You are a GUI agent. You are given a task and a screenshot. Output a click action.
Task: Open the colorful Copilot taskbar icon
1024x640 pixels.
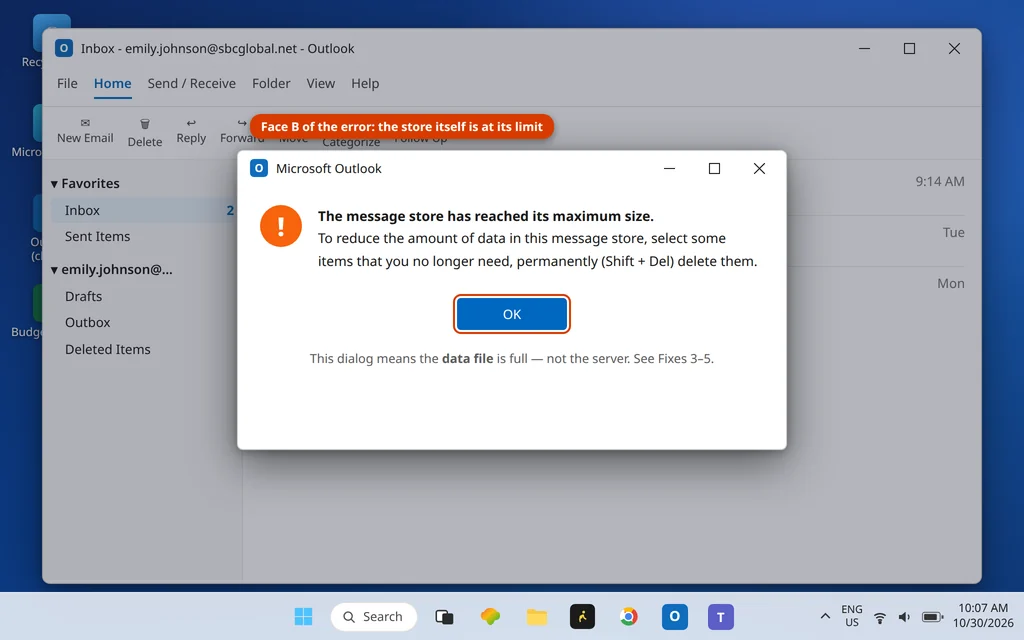(490, 616)
